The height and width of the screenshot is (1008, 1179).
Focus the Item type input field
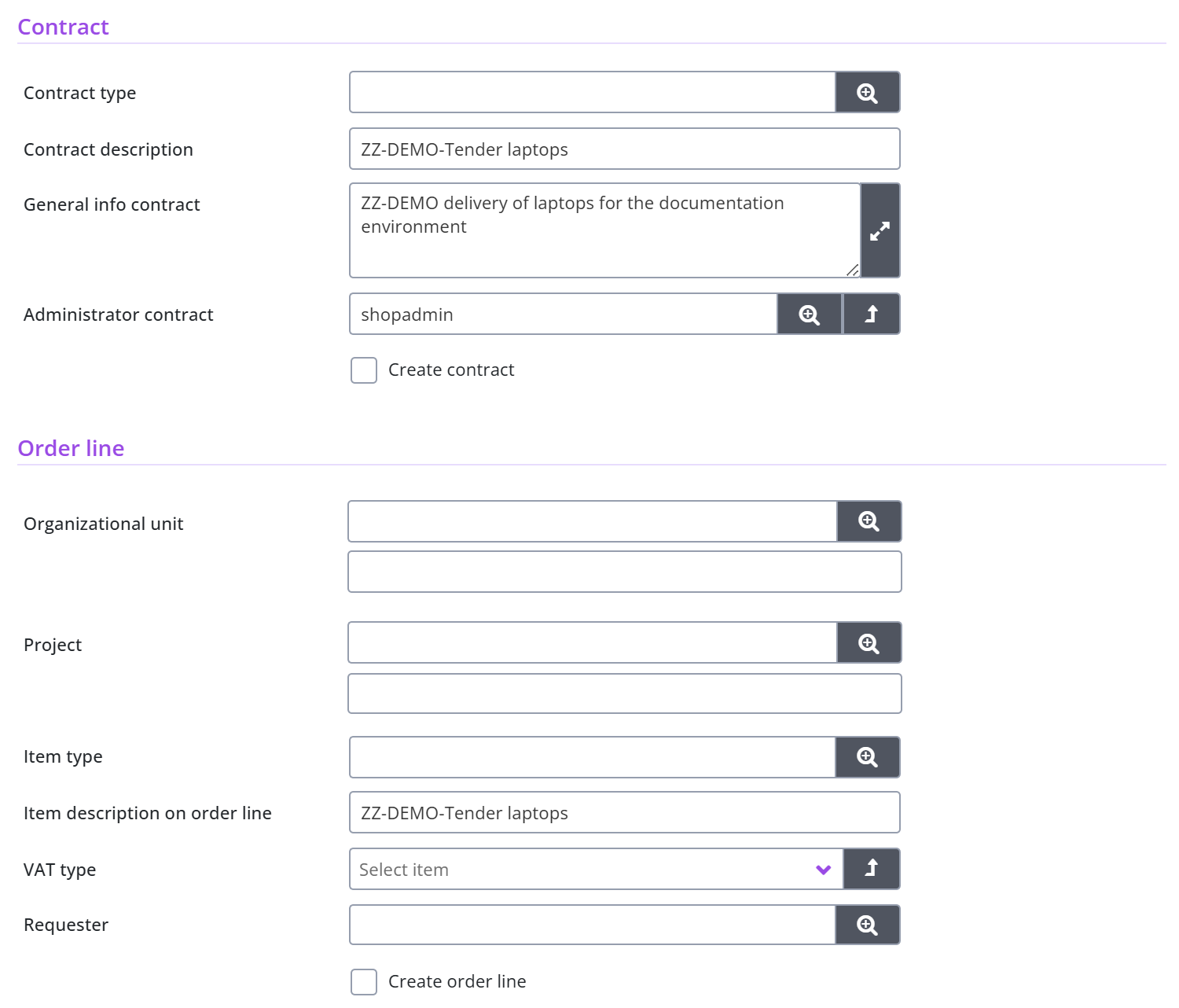click(593, 757)
